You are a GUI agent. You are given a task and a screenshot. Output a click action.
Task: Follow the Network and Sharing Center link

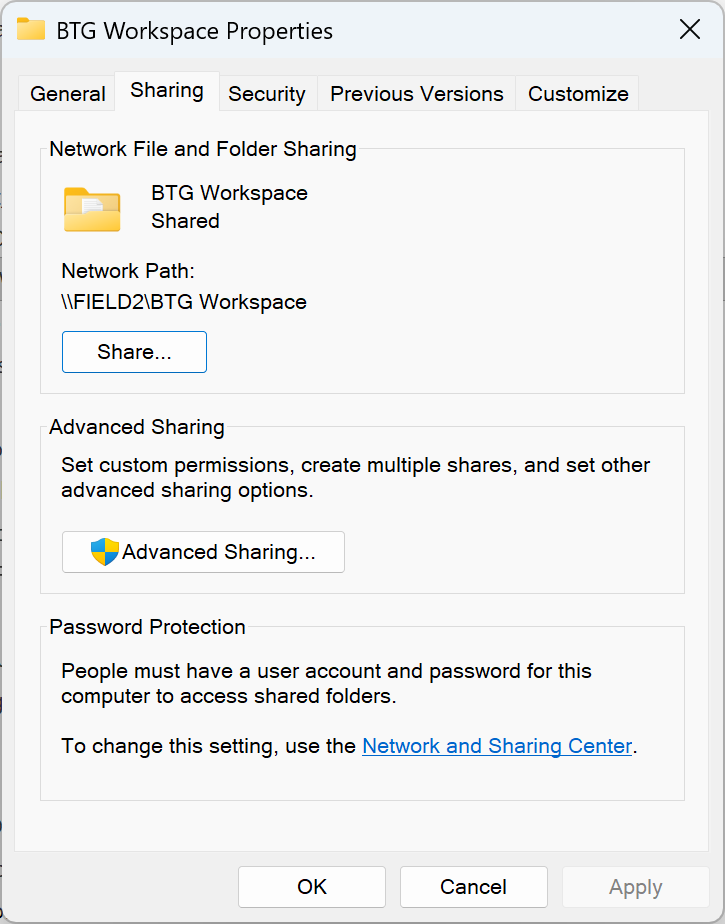tap(497, 746)
